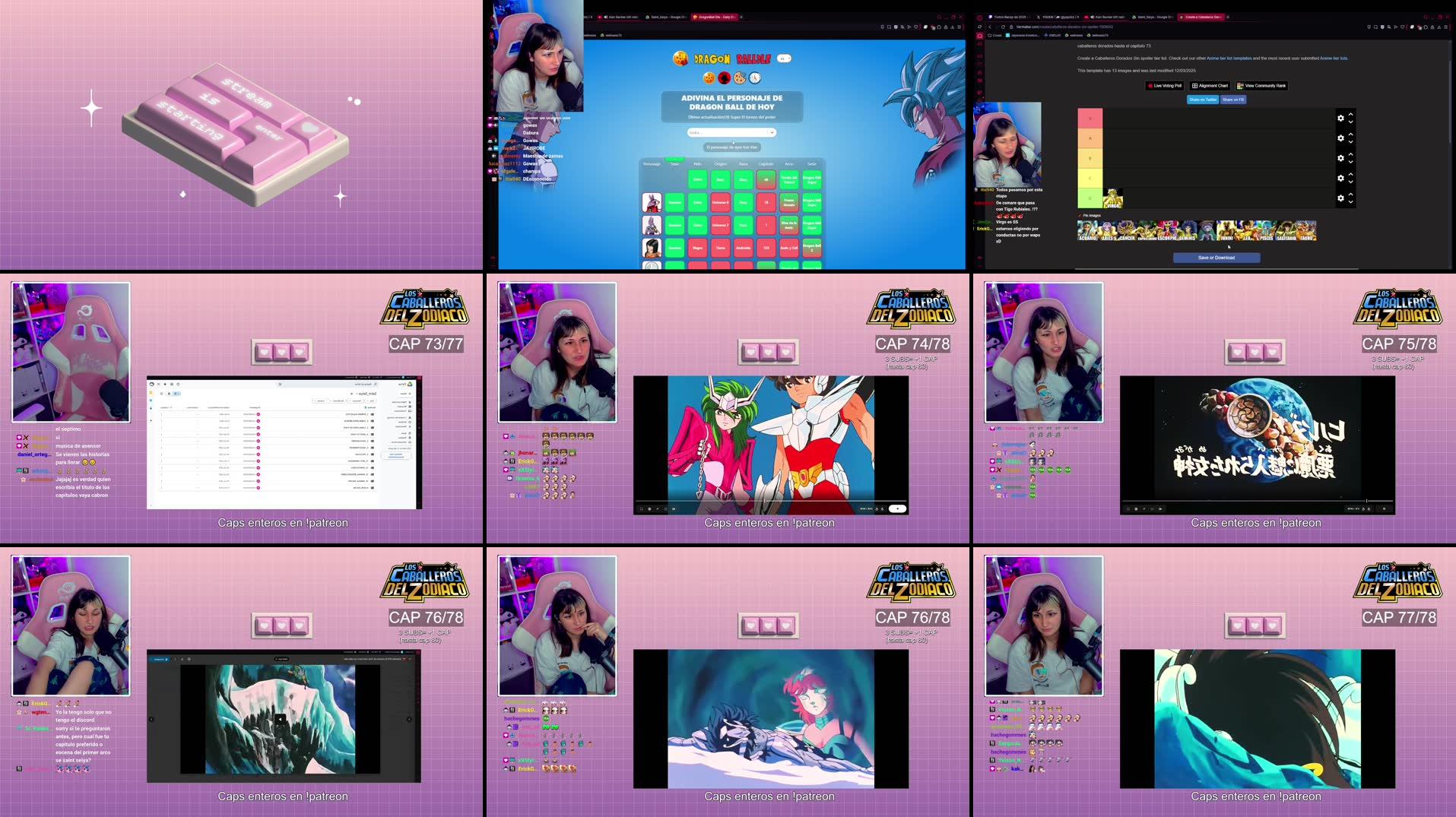Click the cookie game mode icon
This screenshot has width=1456, height=817.
[x=740, y=78]
